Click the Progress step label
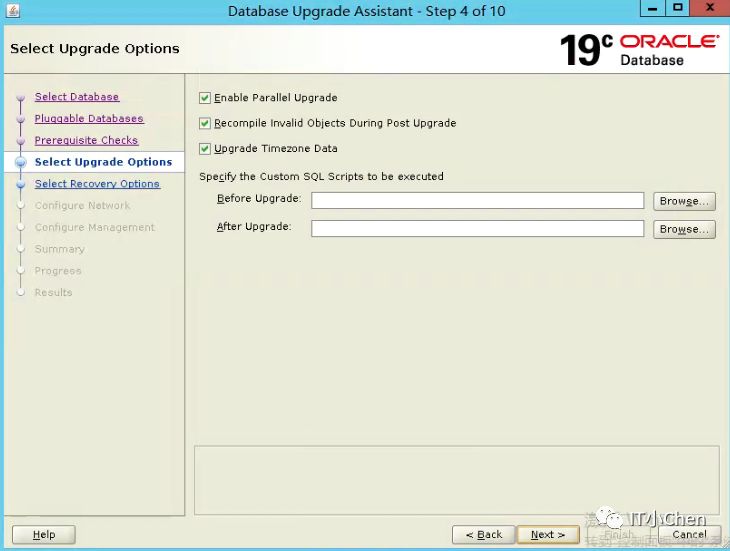 pyautogui.click(x=58, y=271)
